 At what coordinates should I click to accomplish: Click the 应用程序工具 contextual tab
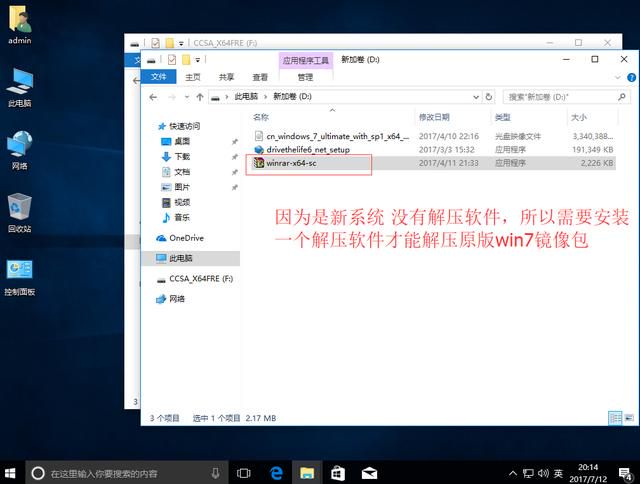tap(306, 60)
